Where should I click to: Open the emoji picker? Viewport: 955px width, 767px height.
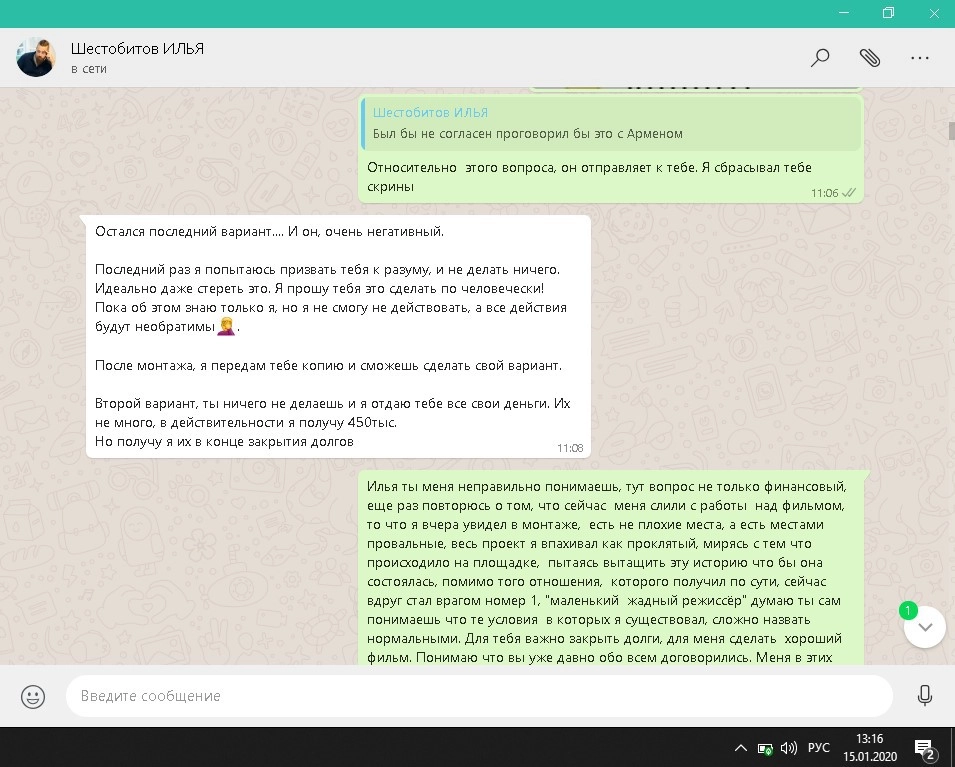[33, 695]
